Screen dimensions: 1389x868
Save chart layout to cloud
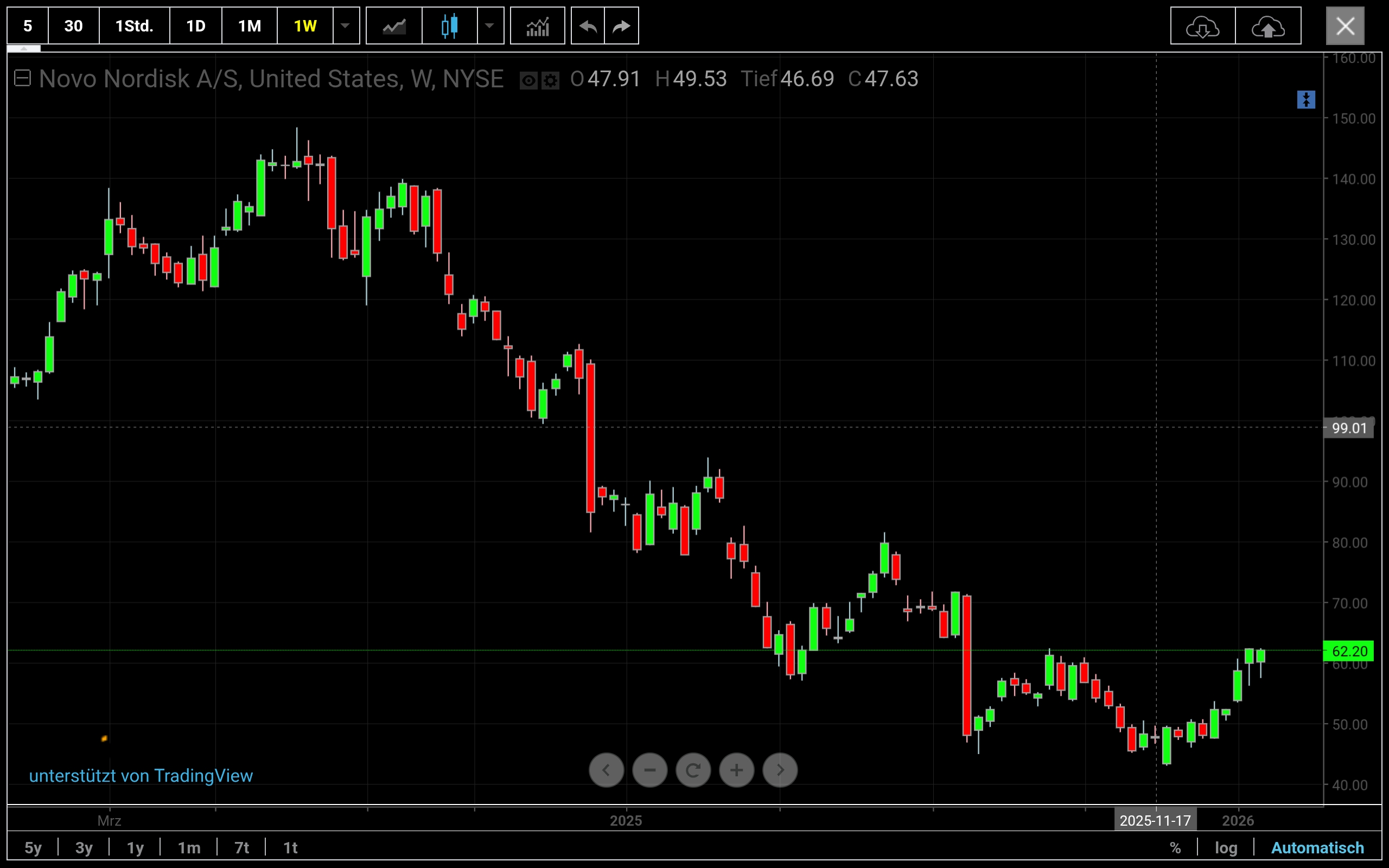click(1268, 26)
